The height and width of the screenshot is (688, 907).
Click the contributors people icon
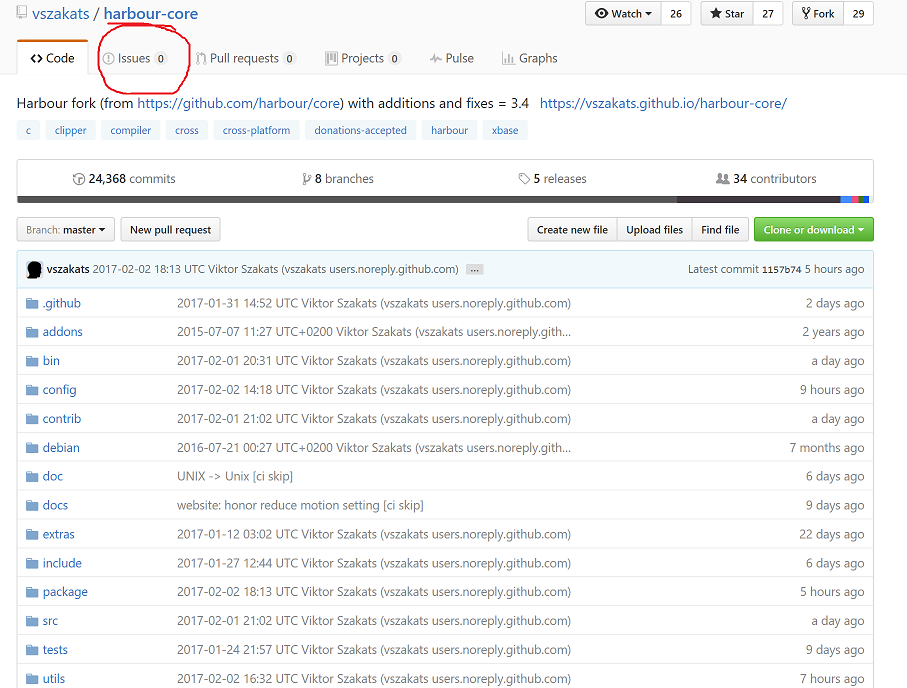(722, 179)
